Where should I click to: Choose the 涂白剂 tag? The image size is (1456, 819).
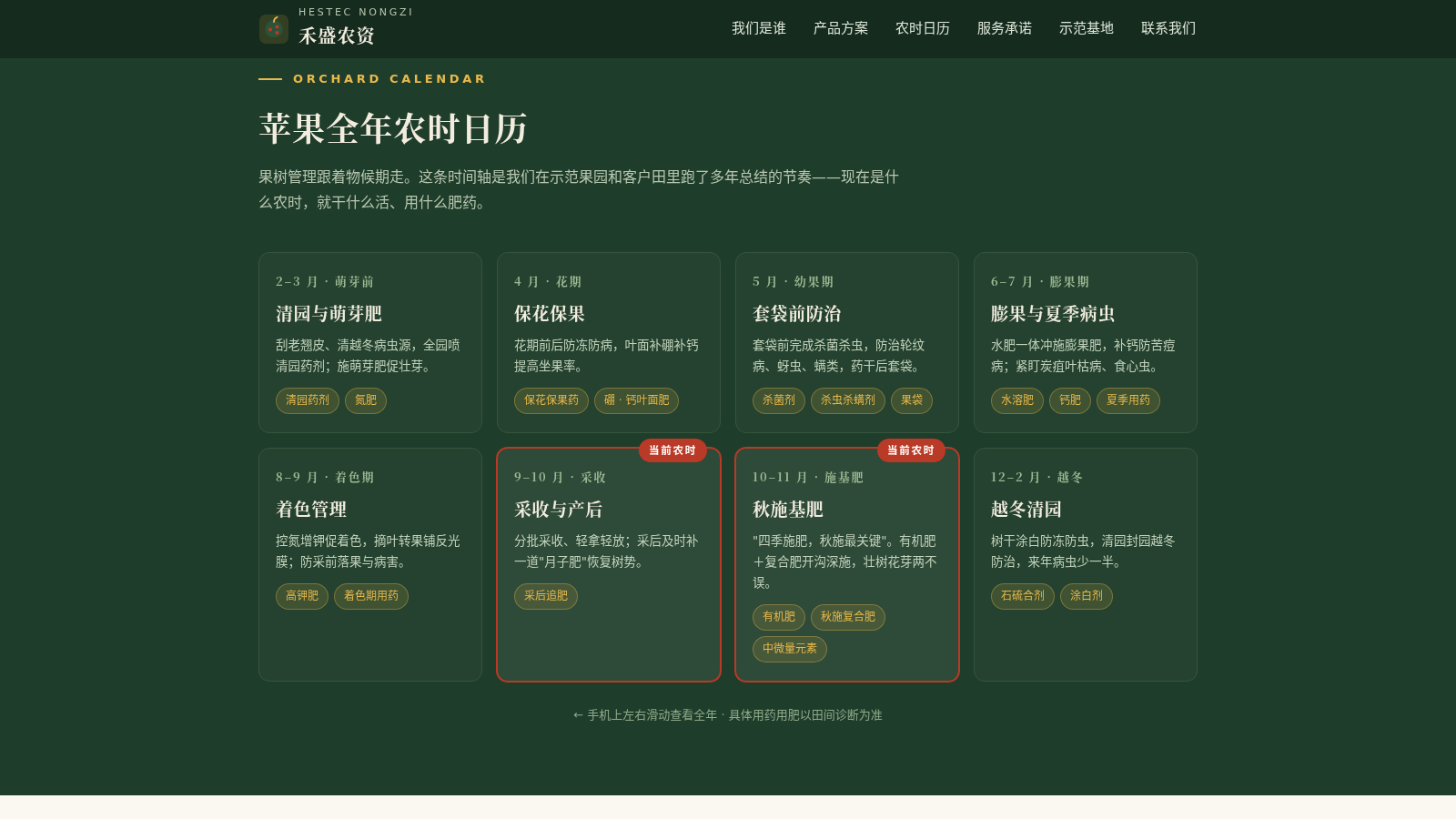tap(1087, 596)
